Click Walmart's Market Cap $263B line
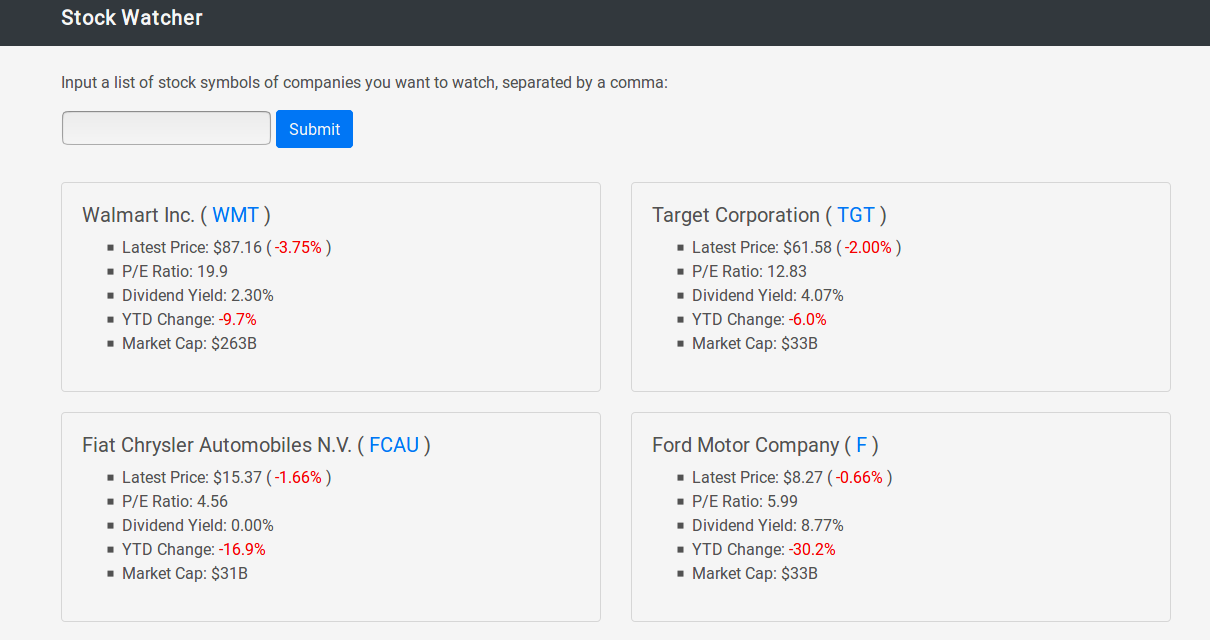Screen dimensions: 1210x640 190,343
